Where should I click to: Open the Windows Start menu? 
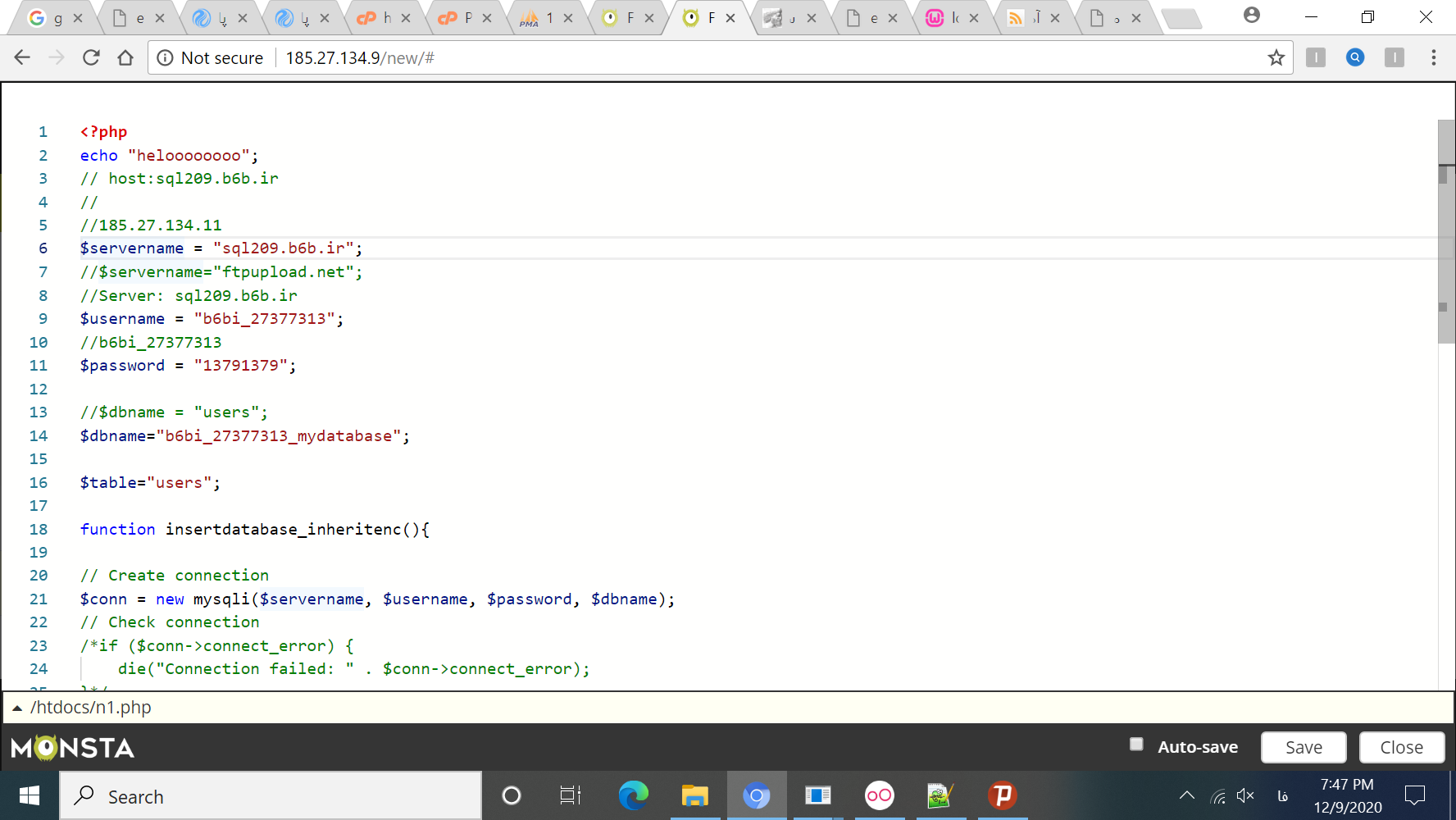tap(30, 795)
